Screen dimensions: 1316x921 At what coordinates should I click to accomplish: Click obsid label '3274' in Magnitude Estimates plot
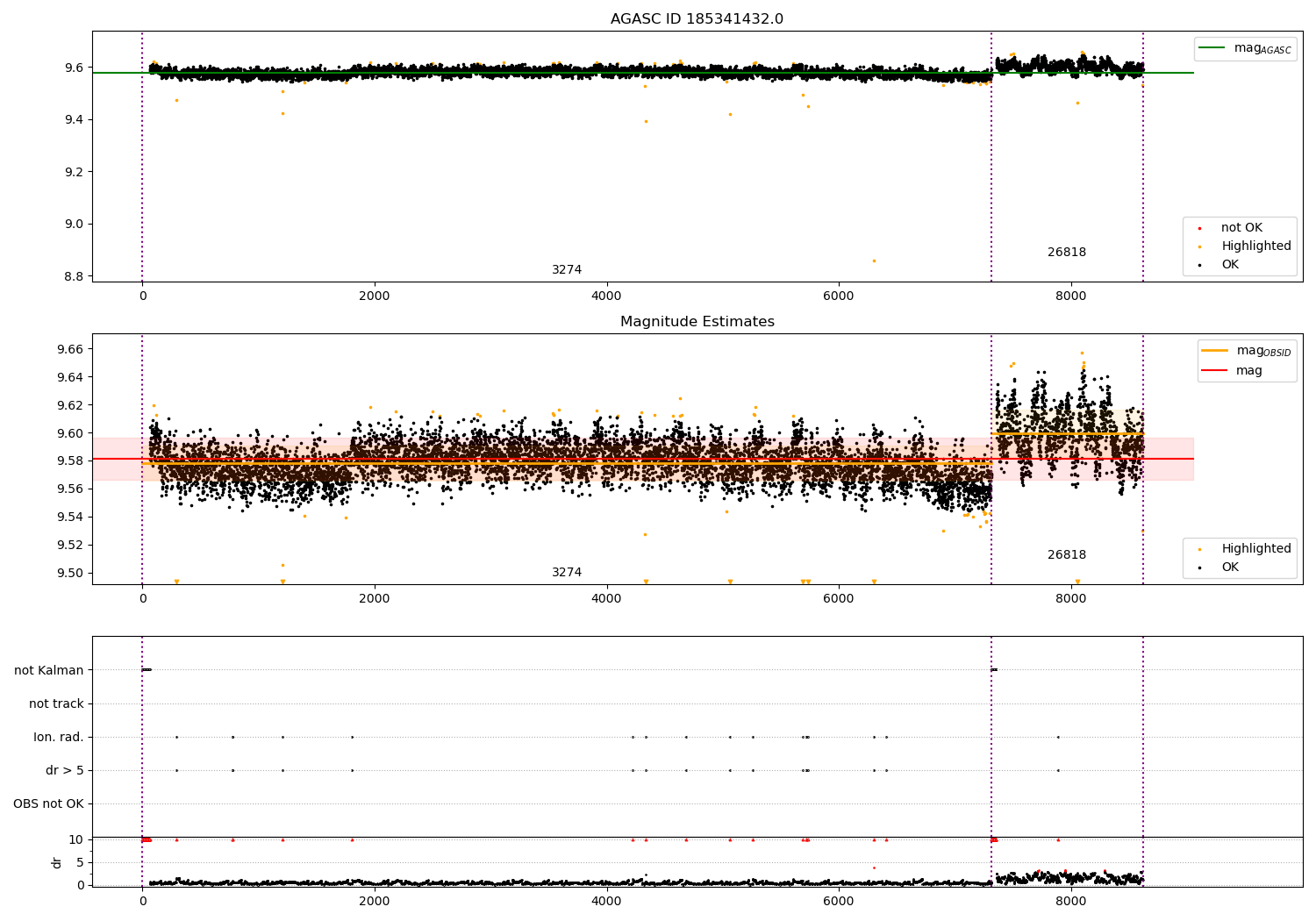pos(567,573)
